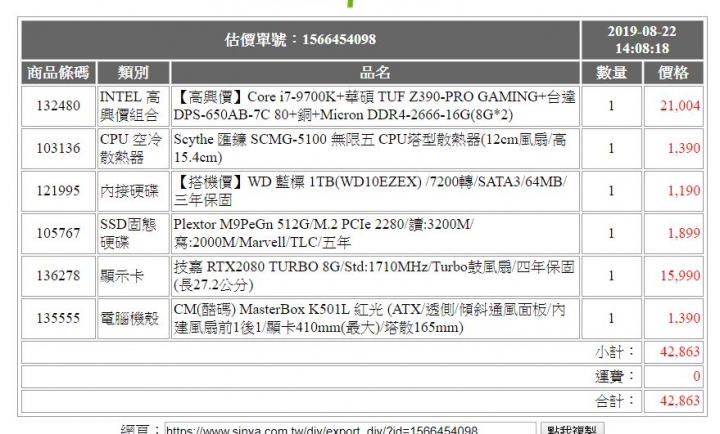Click the Core i7-9700K combo product name
Image resolution: width=720 pixels, height=434 pixels.
[x=374, y=106]
